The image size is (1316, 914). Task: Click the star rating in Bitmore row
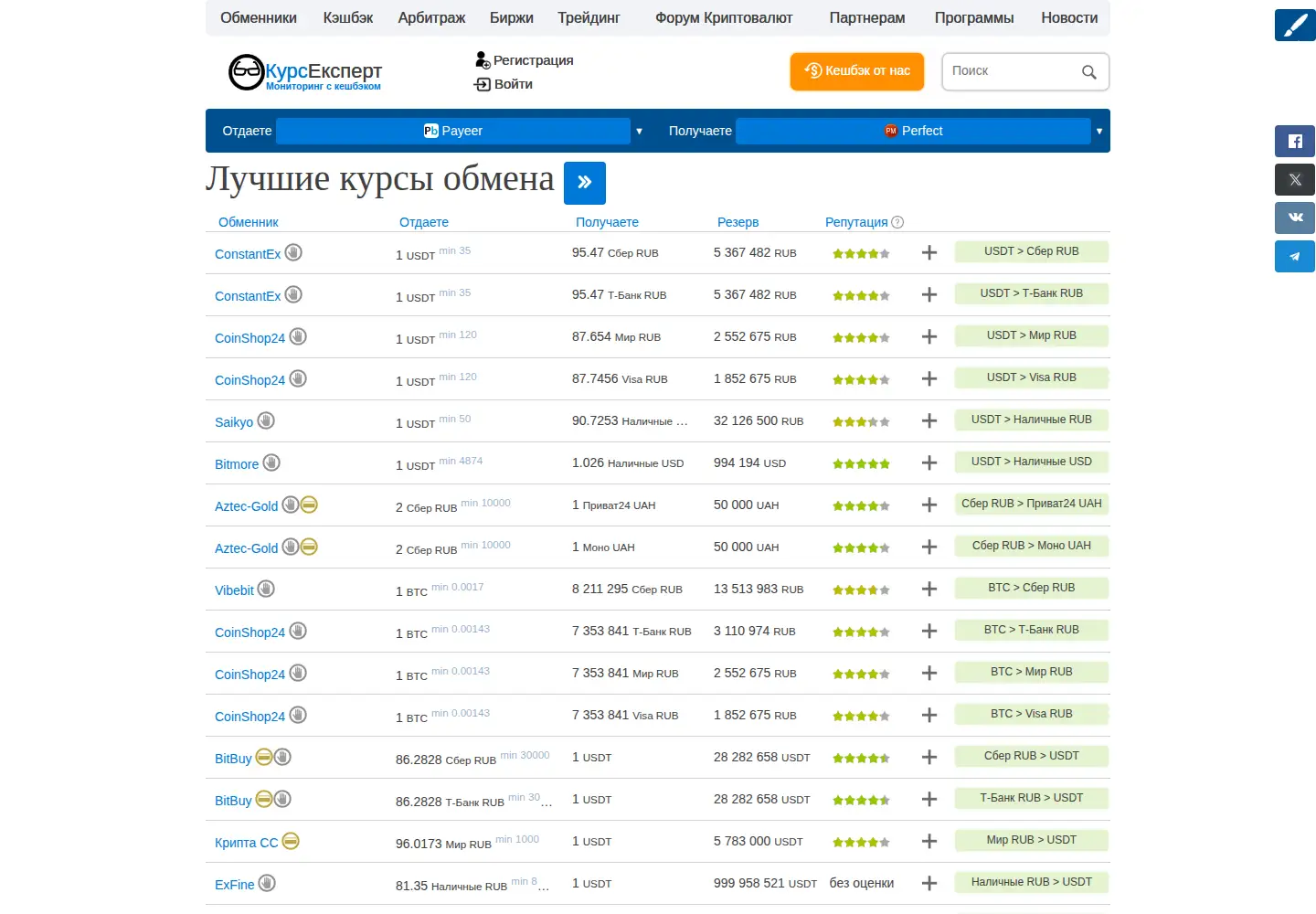(x=861, y=464)
